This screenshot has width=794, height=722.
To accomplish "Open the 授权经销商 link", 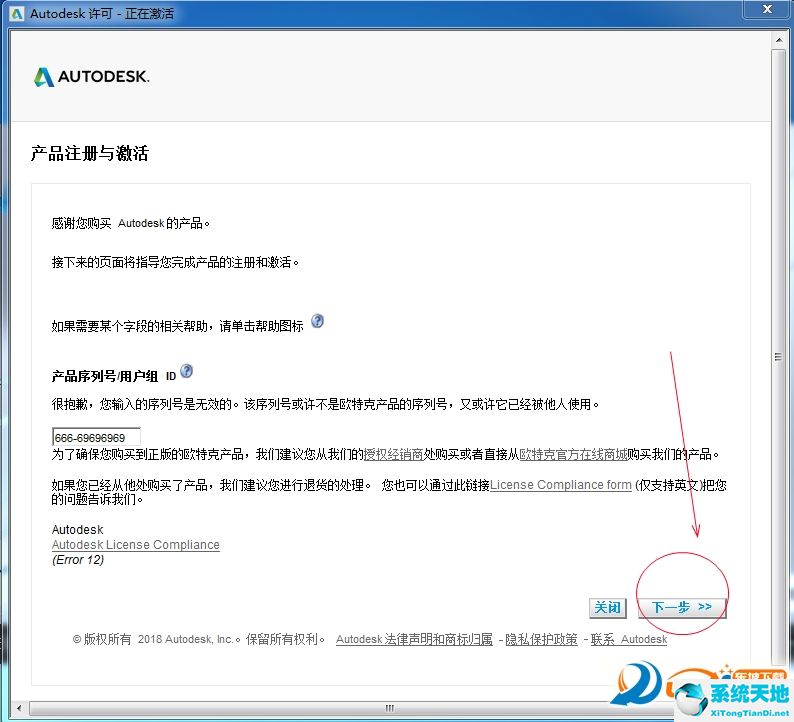I will (x=393, y=455).
